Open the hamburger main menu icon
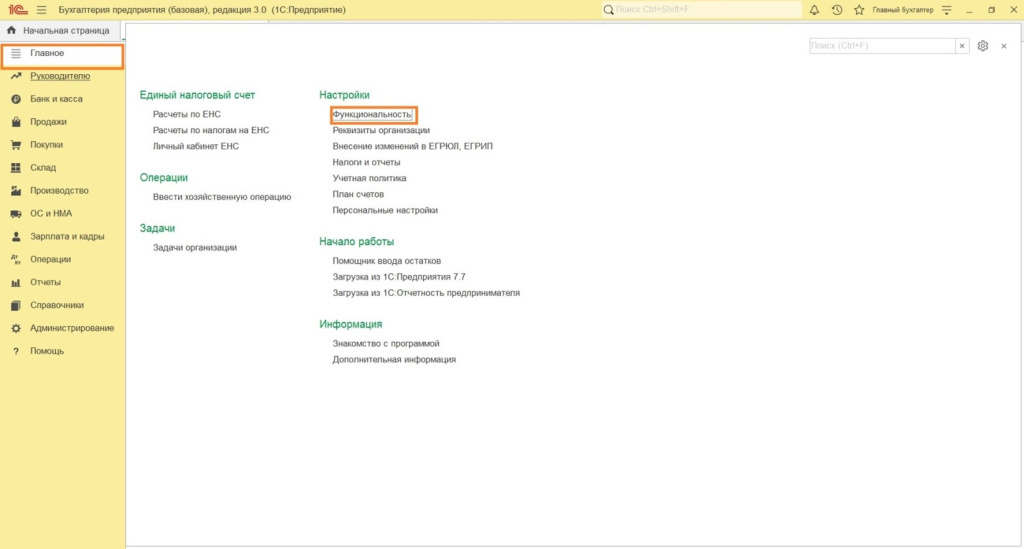The image size is (1024, 549). pos(42,10)
